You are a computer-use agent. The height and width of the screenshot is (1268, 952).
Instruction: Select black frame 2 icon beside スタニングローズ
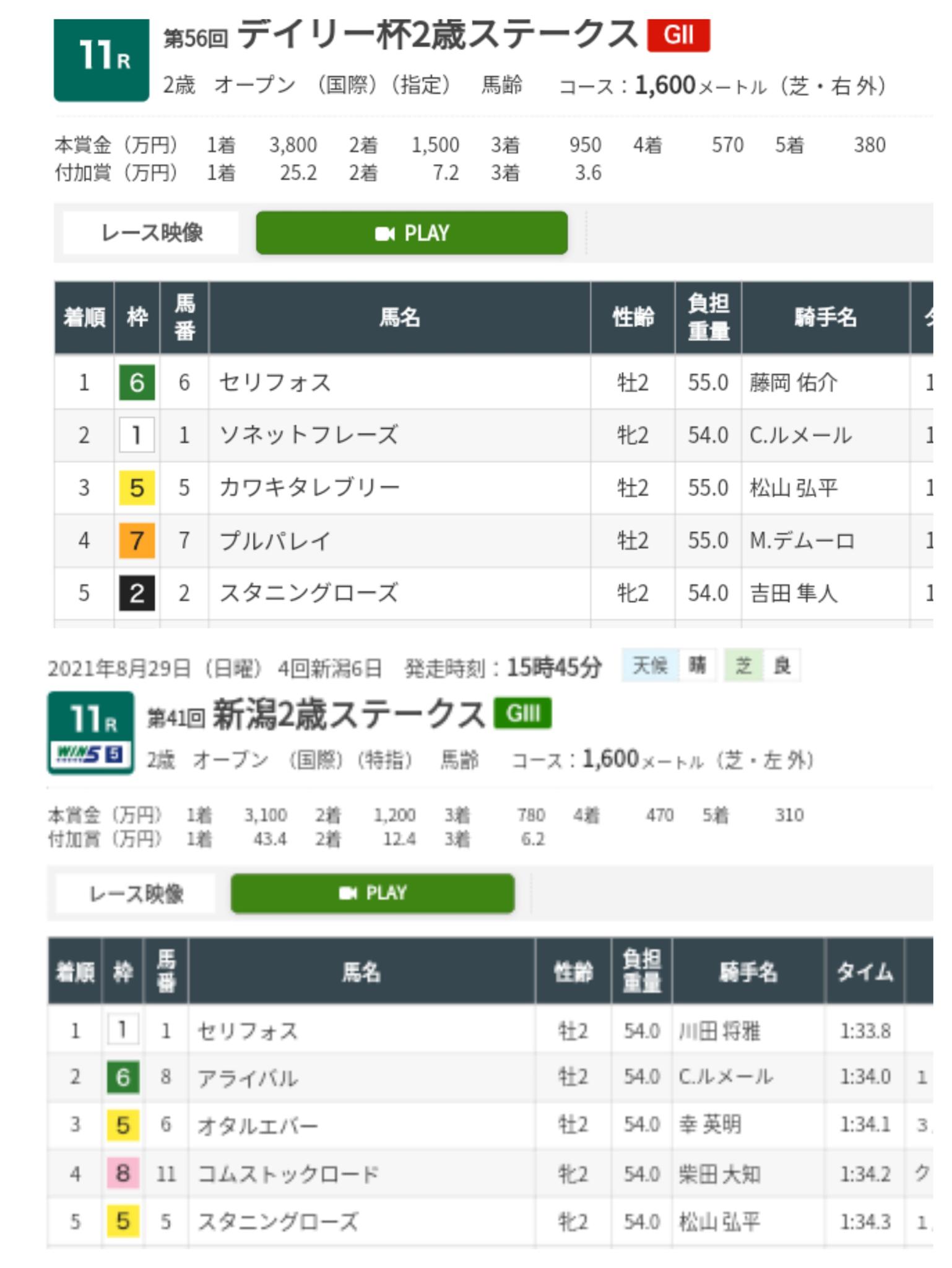[136, 593]
